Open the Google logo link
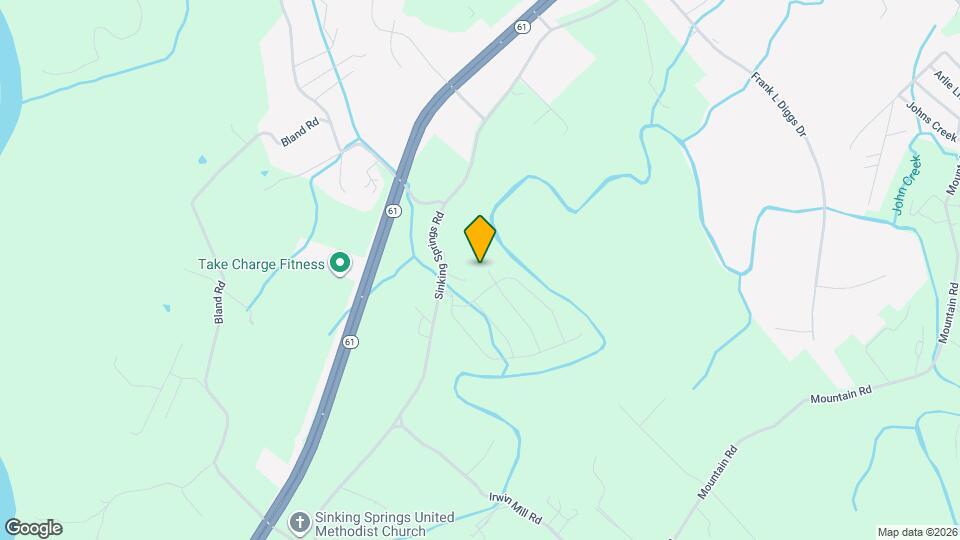The width and height of the screenshot is (960, 540). coord(34,528)
